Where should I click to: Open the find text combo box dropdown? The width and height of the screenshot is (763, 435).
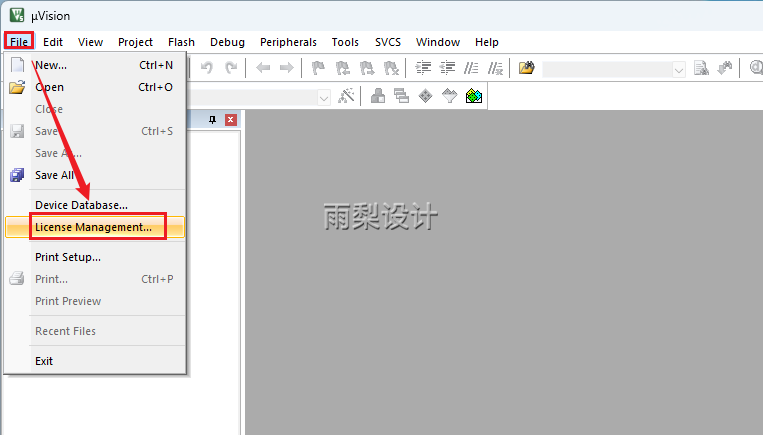pos(679,70)
